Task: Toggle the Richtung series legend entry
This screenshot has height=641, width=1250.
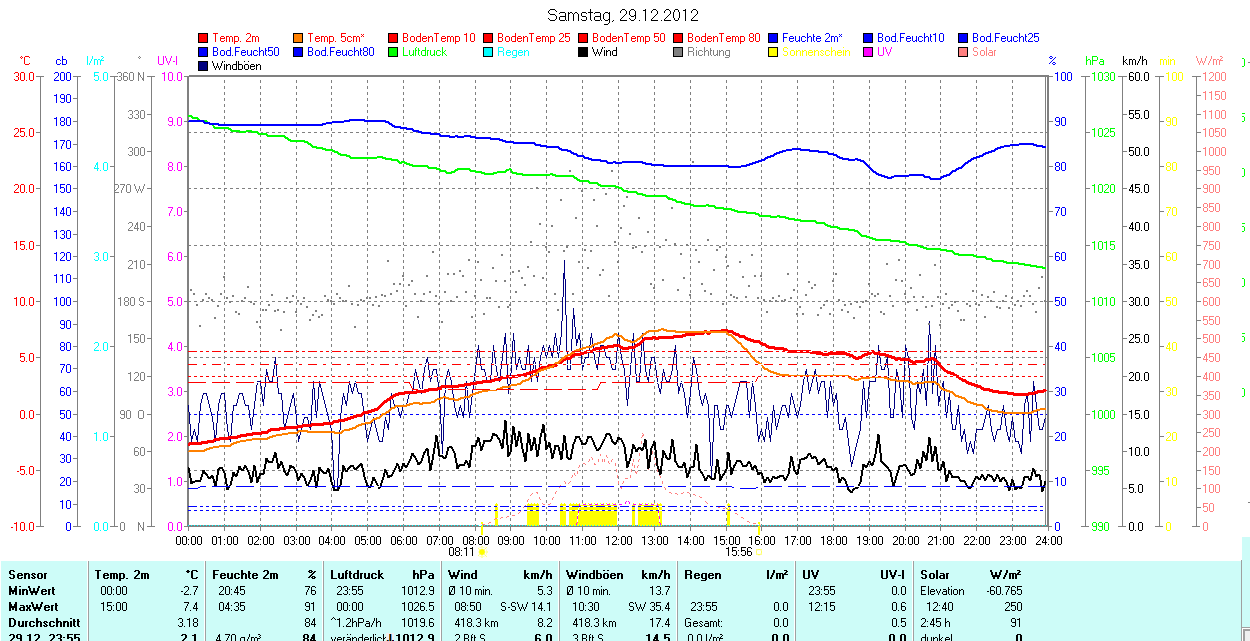Action: (708, 52)
